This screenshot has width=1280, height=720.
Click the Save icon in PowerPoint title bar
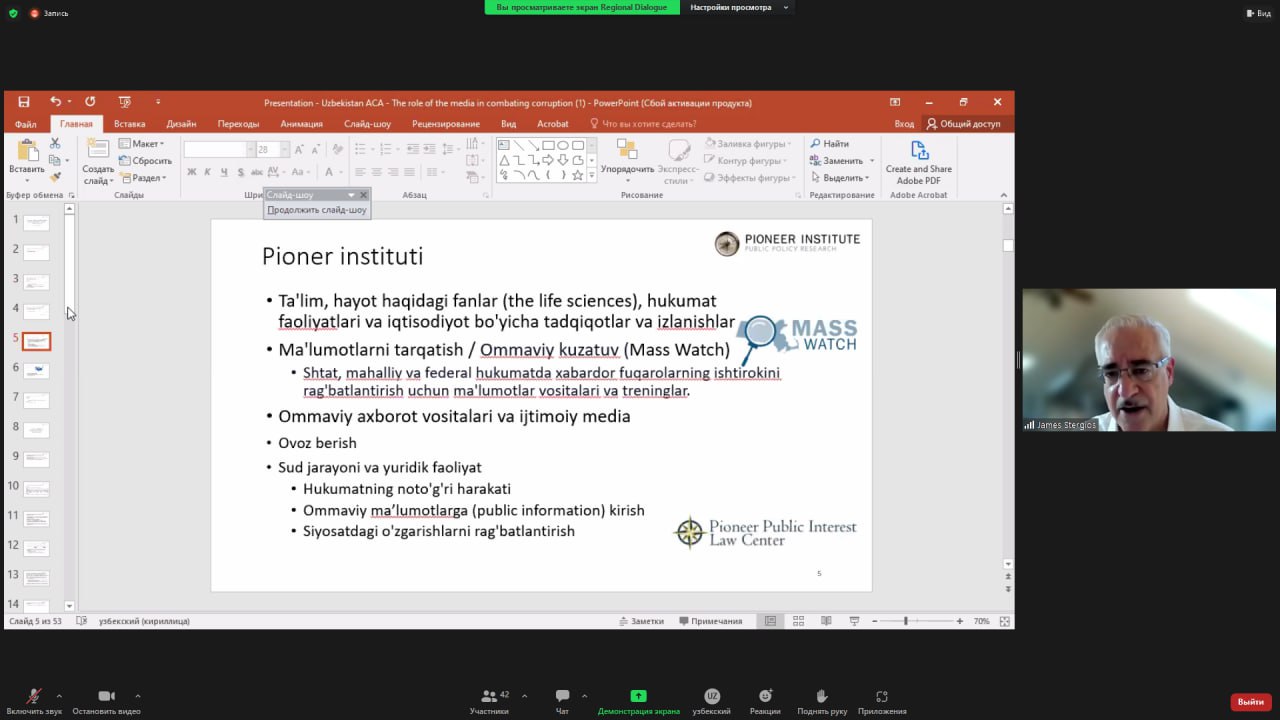pyautogui.click(x=24, y=102)
